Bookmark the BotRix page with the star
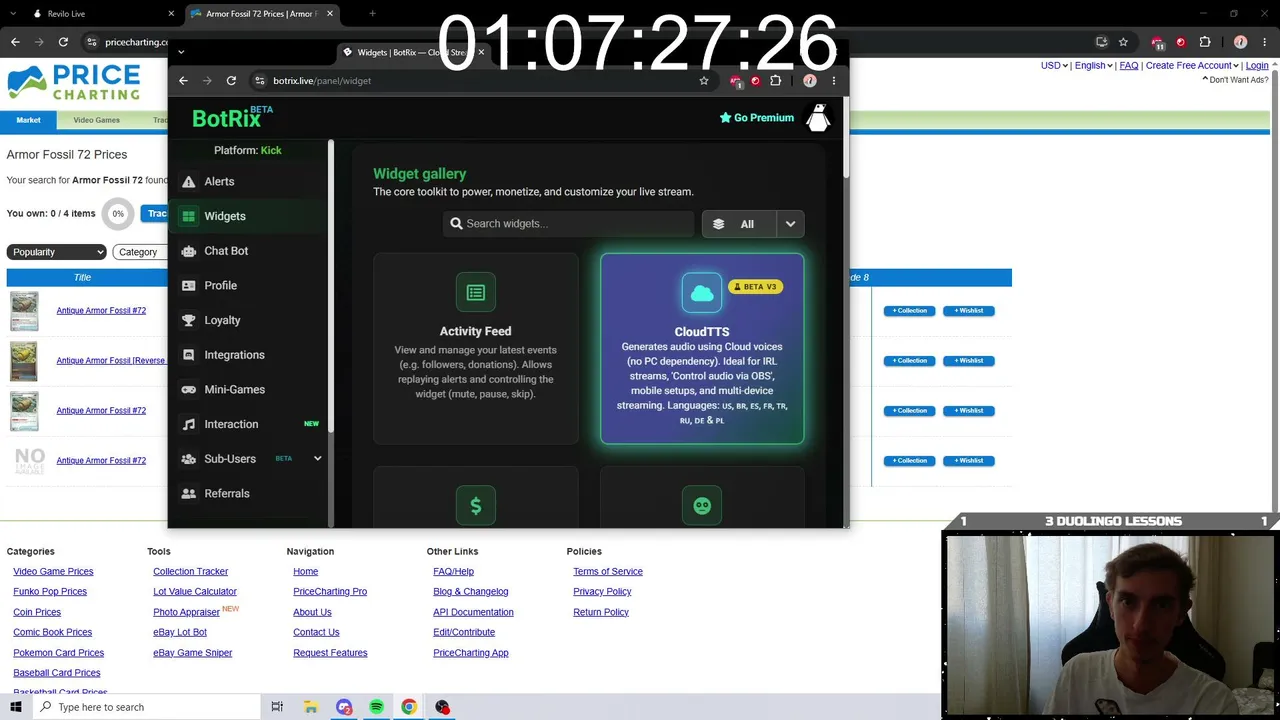 pyautogui.click(x=704, y=81)
